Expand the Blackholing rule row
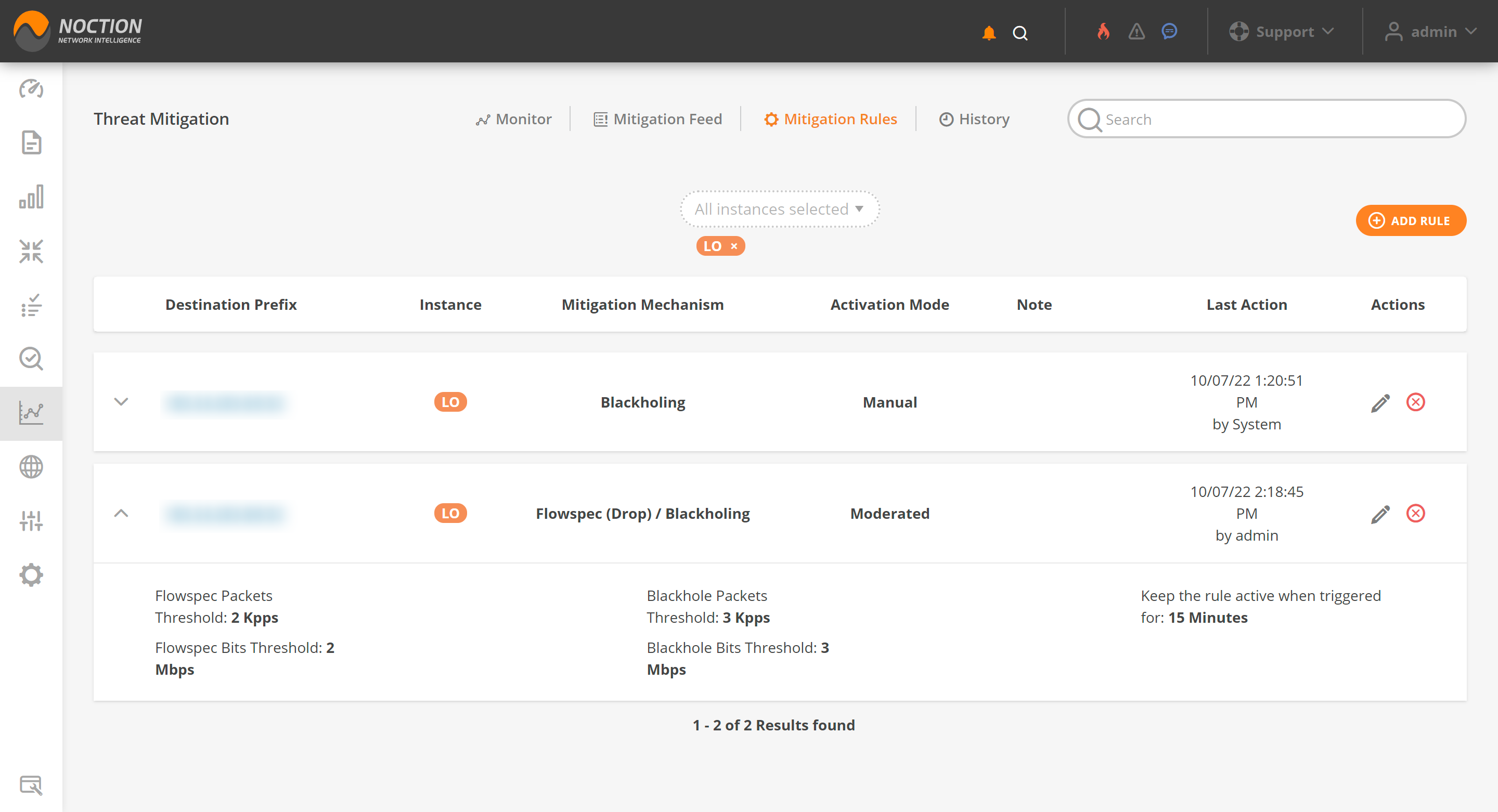This screenshot has width=1498, height=812. pos(121,402)
